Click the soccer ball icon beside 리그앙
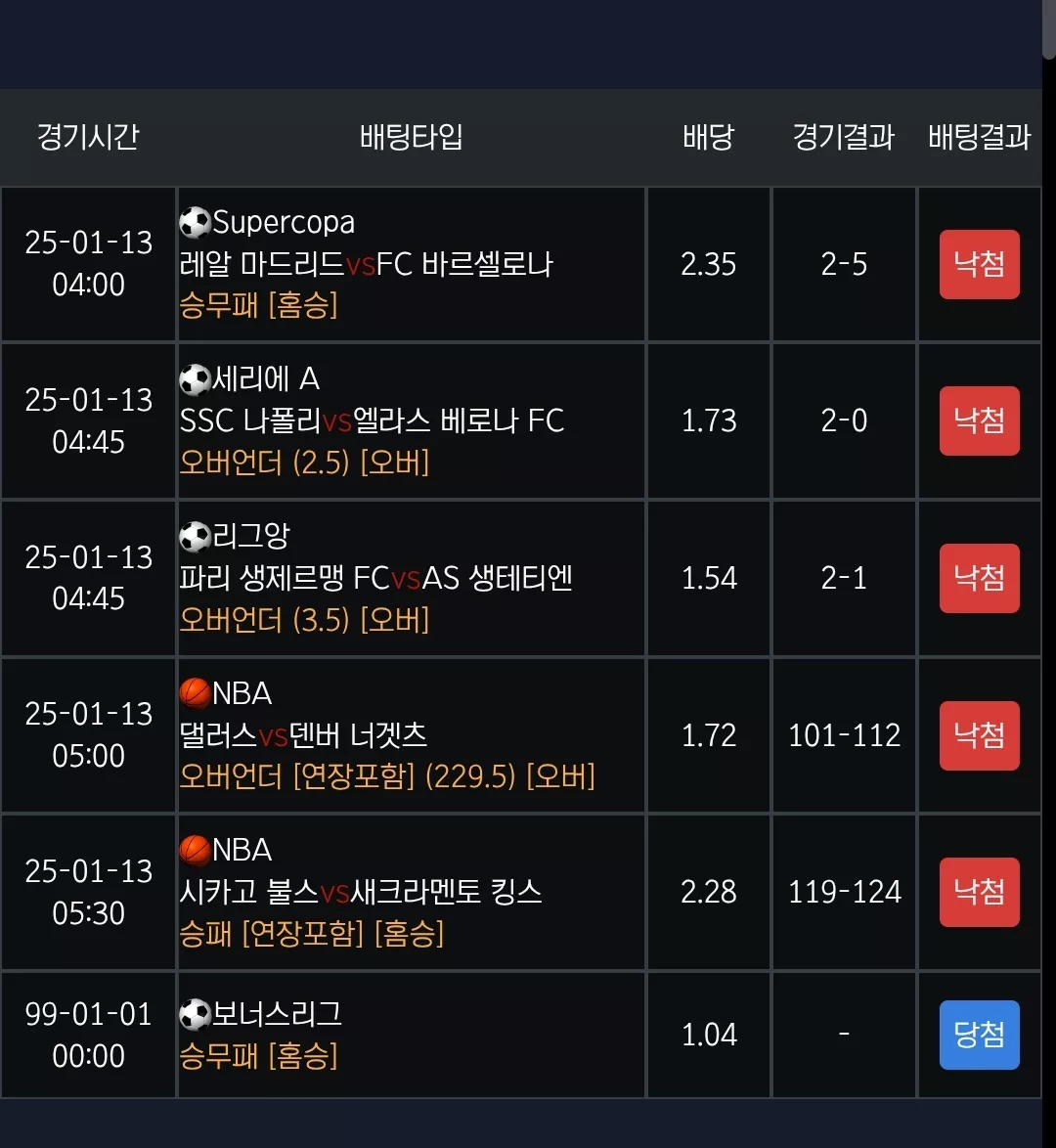 click(195, 538)
